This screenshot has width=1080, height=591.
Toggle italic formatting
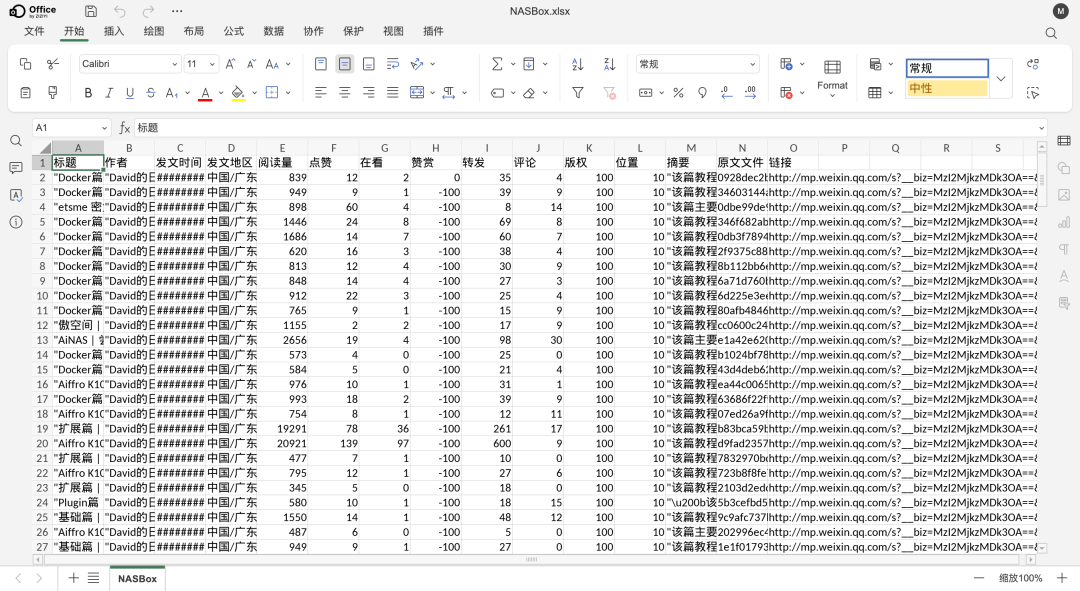[x=108, y=92]
